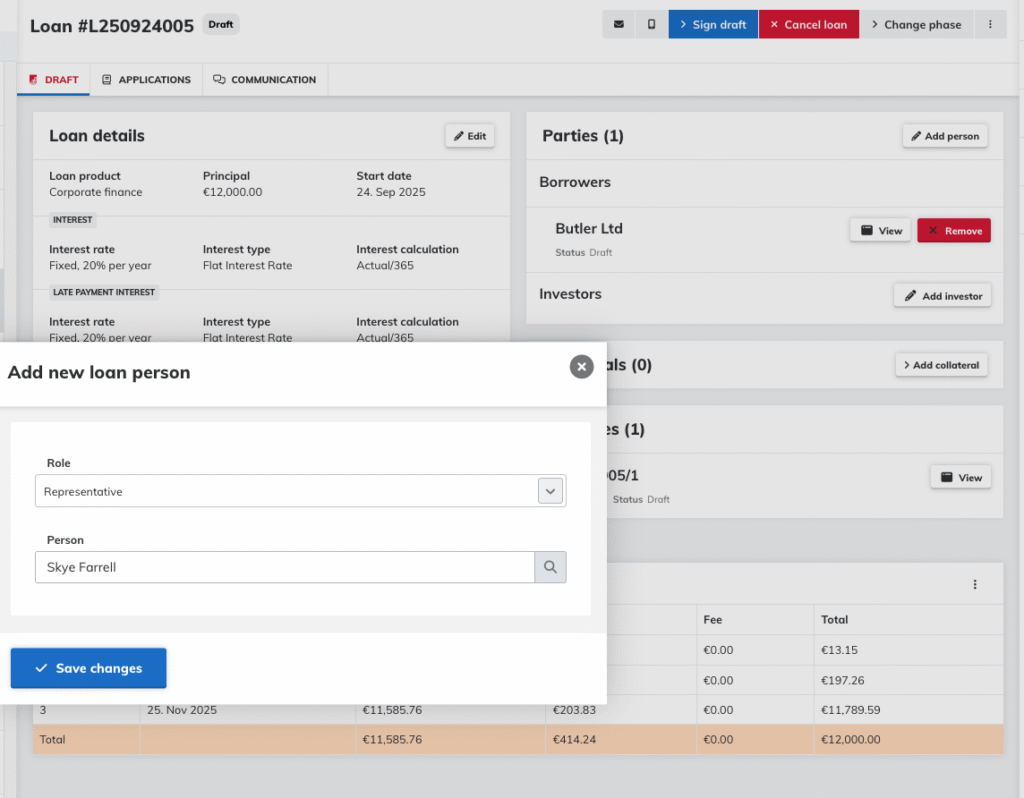The image size is (1024, 798).
Task: Remove Butler Ltd from borrowers
Action: [x=953, y=231]
